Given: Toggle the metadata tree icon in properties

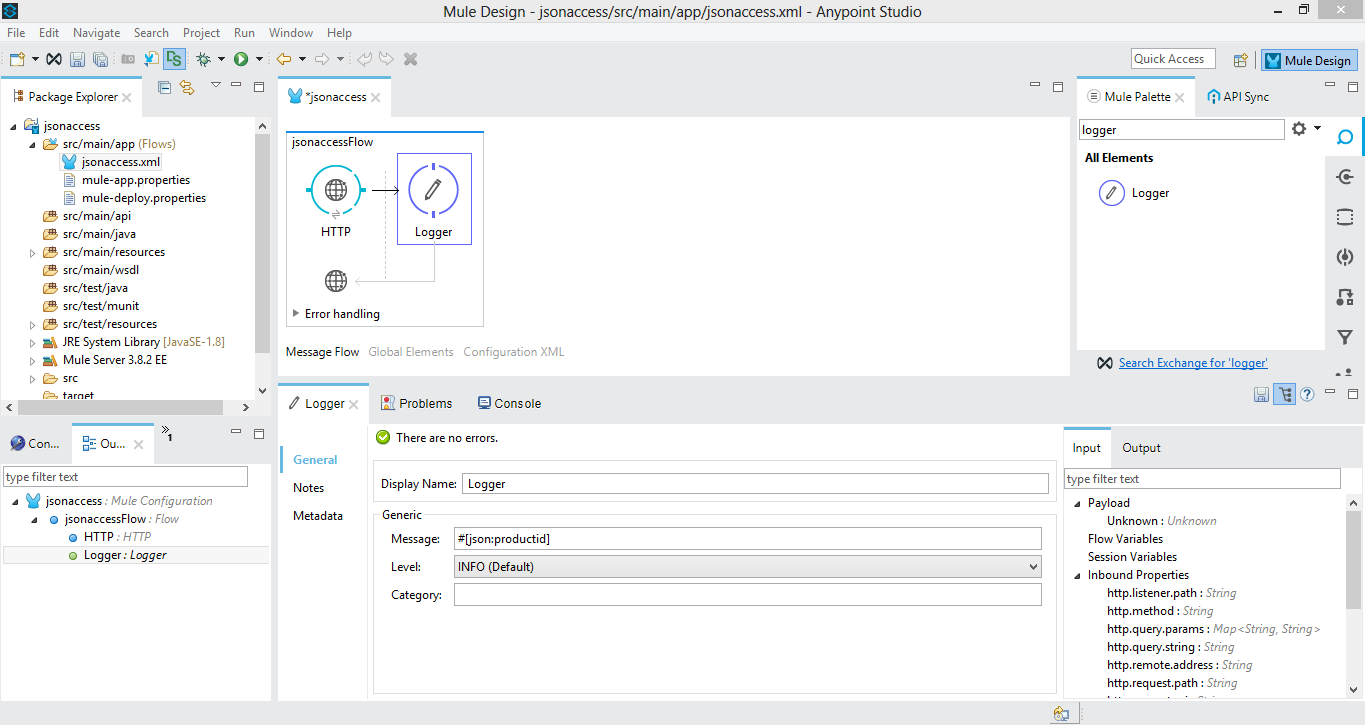Looking at the screenshot, I should click(1284, 394).
